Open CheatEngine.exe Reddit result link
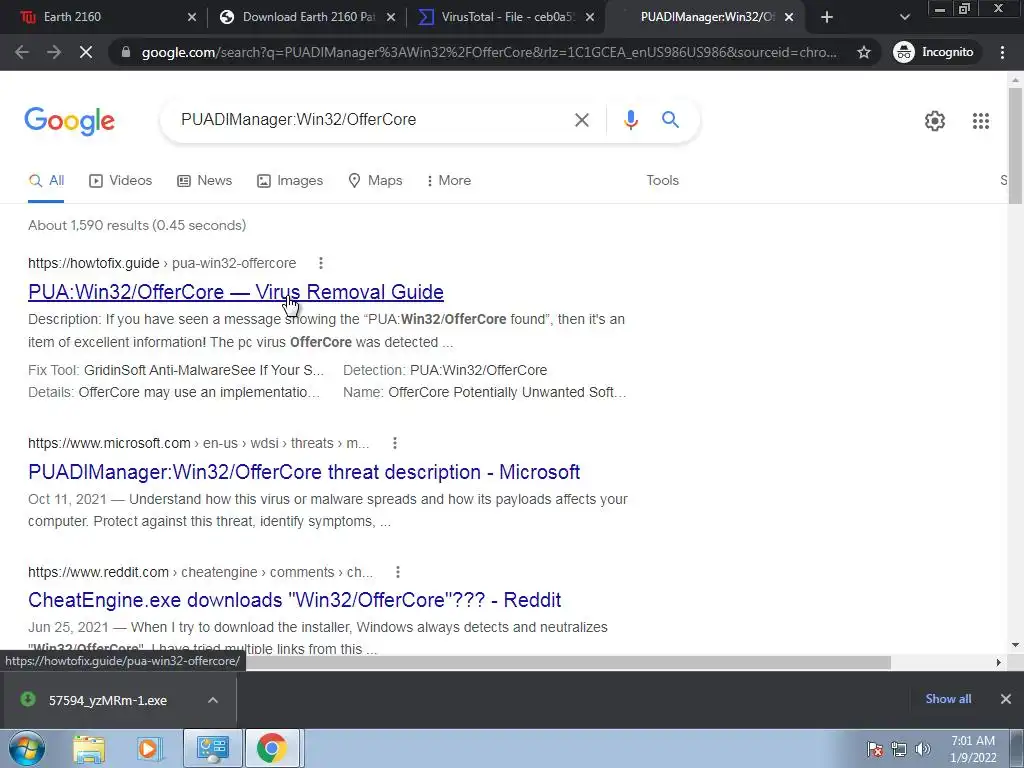The image size is (1024, 768). coord(295,600)
